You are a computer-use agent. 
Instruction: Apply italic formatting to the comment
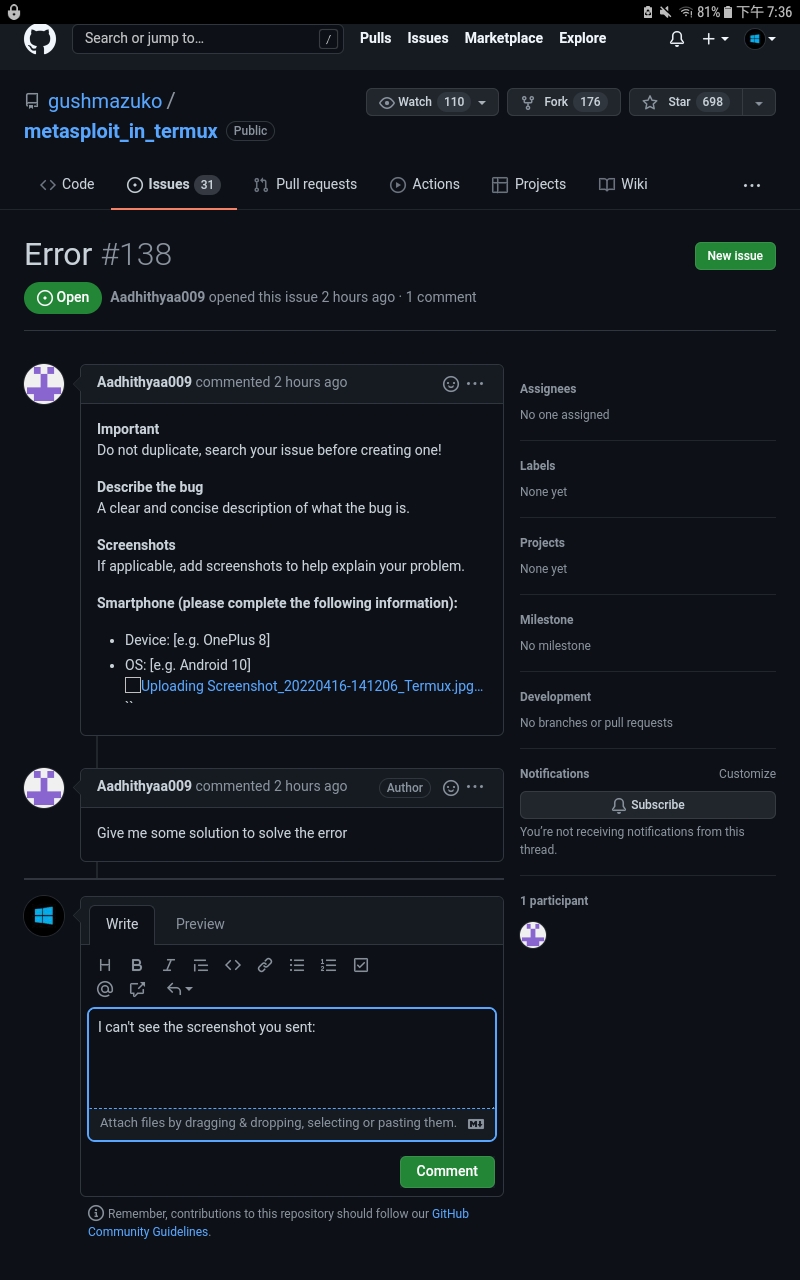point(169,964)
